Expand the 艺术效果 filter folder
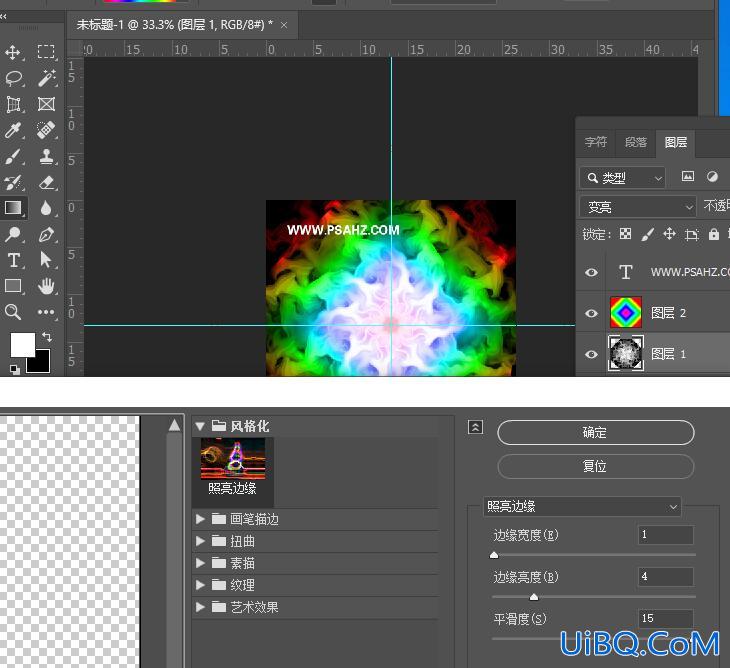730x668 pixels. [x=200, y=607]
